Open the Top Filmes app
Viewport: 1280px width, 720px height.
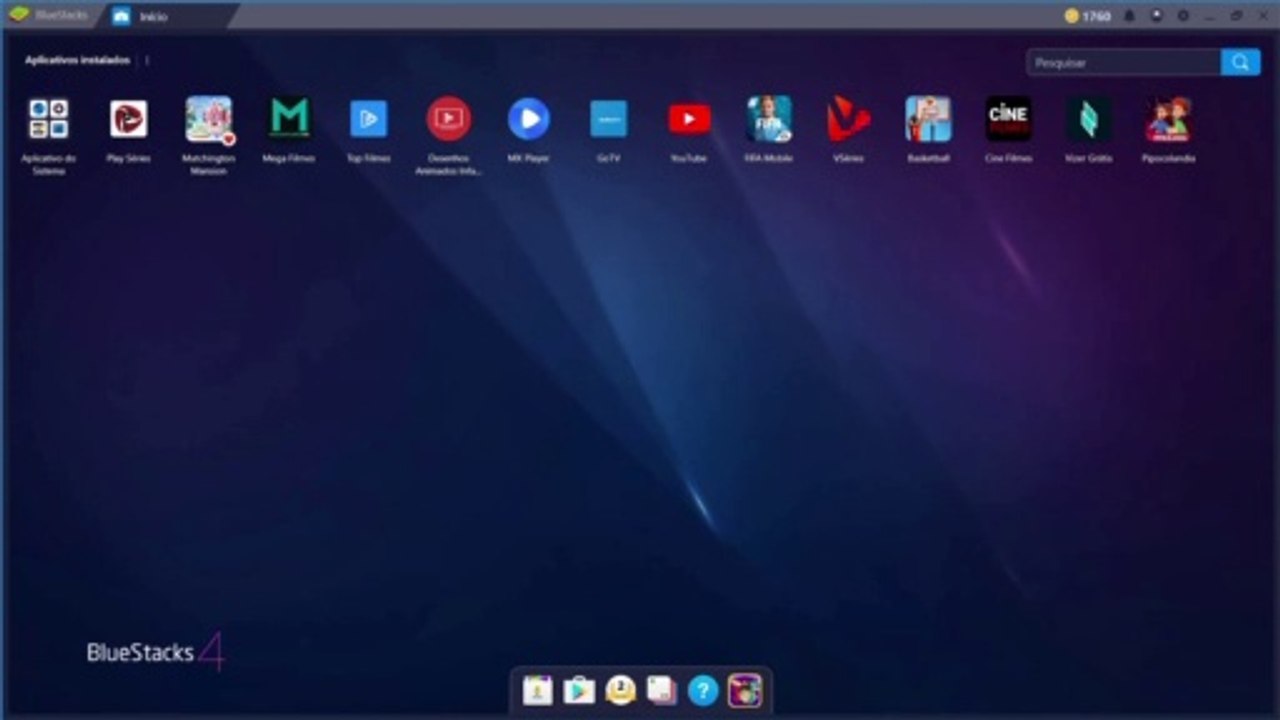click(x=369, y=119)
